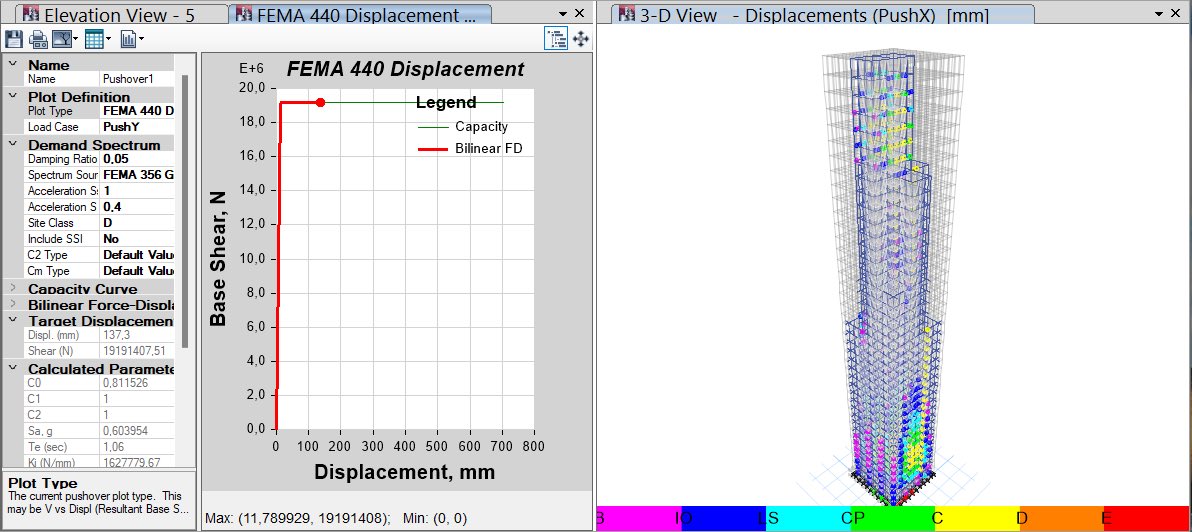The width and height of the screenshot is (1192, 532).
Task: Click the green CP hinge color swatch
Action: click(892, 518)
